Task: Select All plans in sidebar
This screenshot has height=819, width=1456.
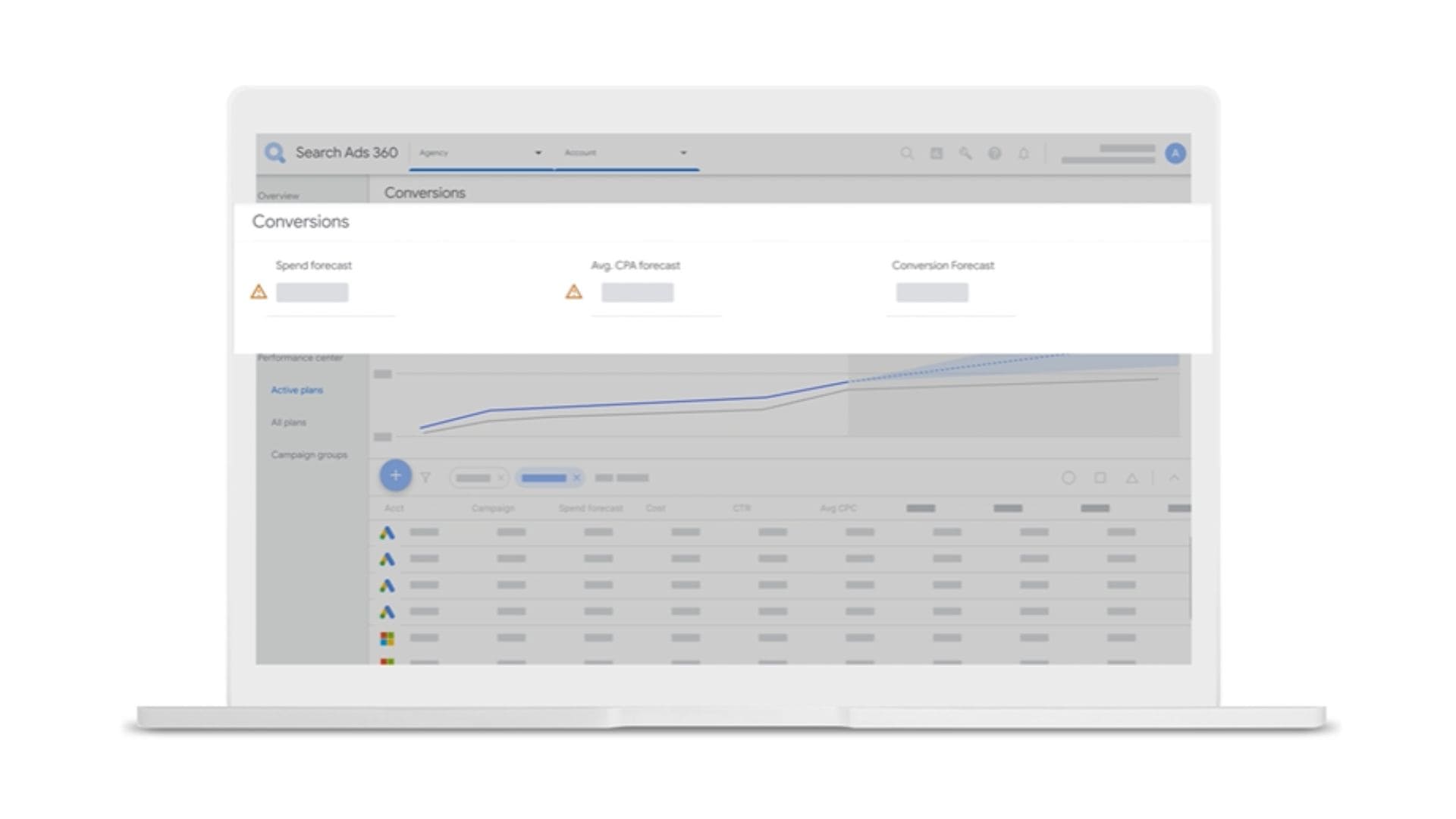Action: tap(288, 422)
